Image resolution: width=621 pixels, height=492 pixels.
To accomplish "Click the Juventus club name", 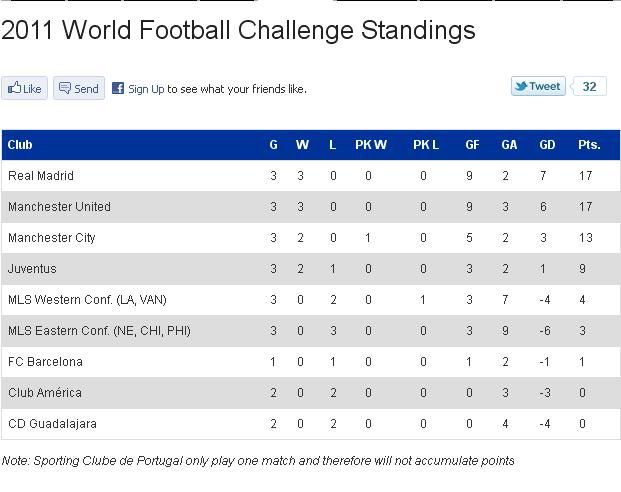I will coord(32,269).
